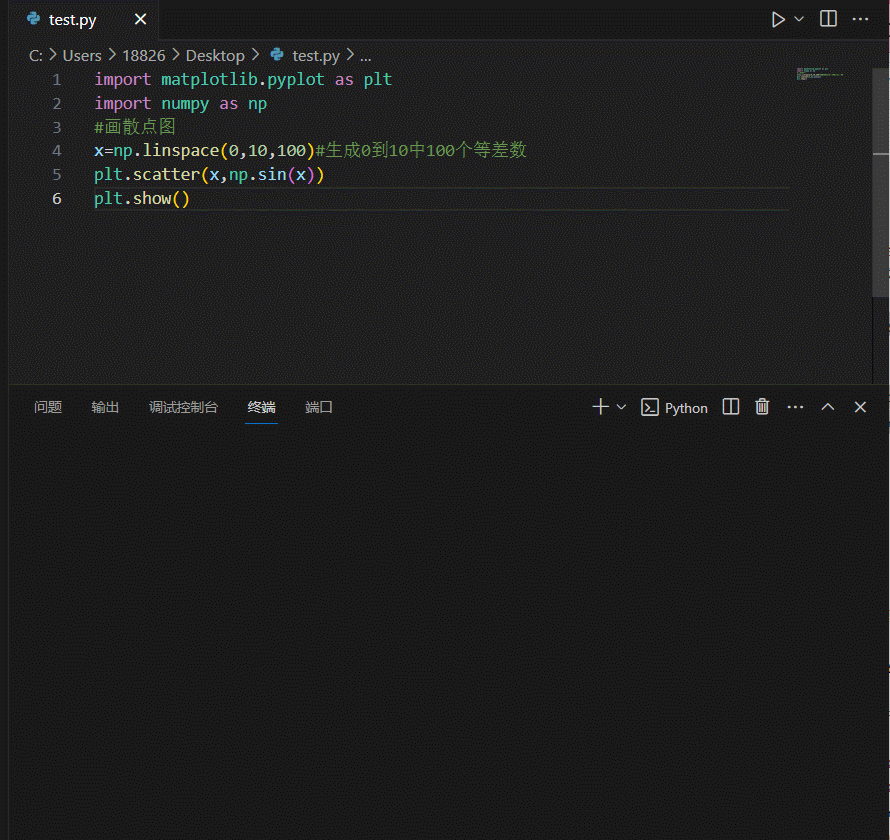This screenshot has width=890, height=840.
Task: Open the Desktop breadcrumb segment
Action: (x=215, y=56)
